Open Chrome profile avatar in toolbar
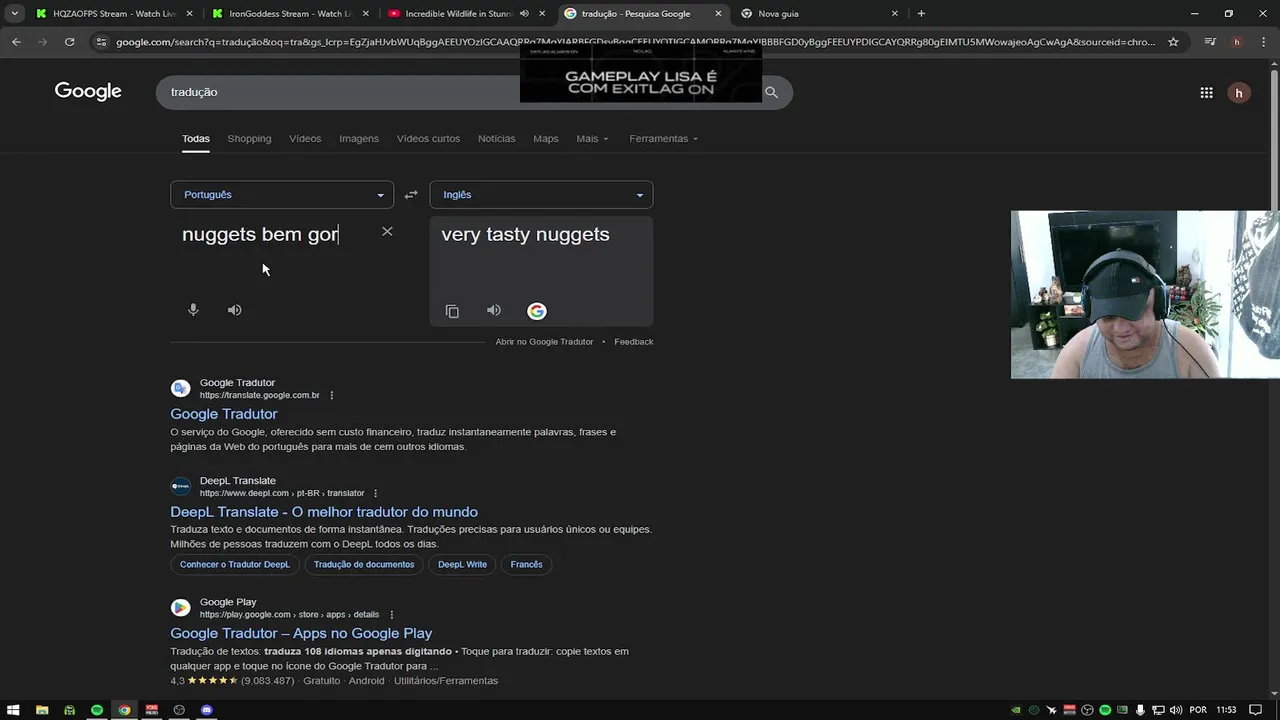Screen dimensions: 1280x720 [1237, 42]
